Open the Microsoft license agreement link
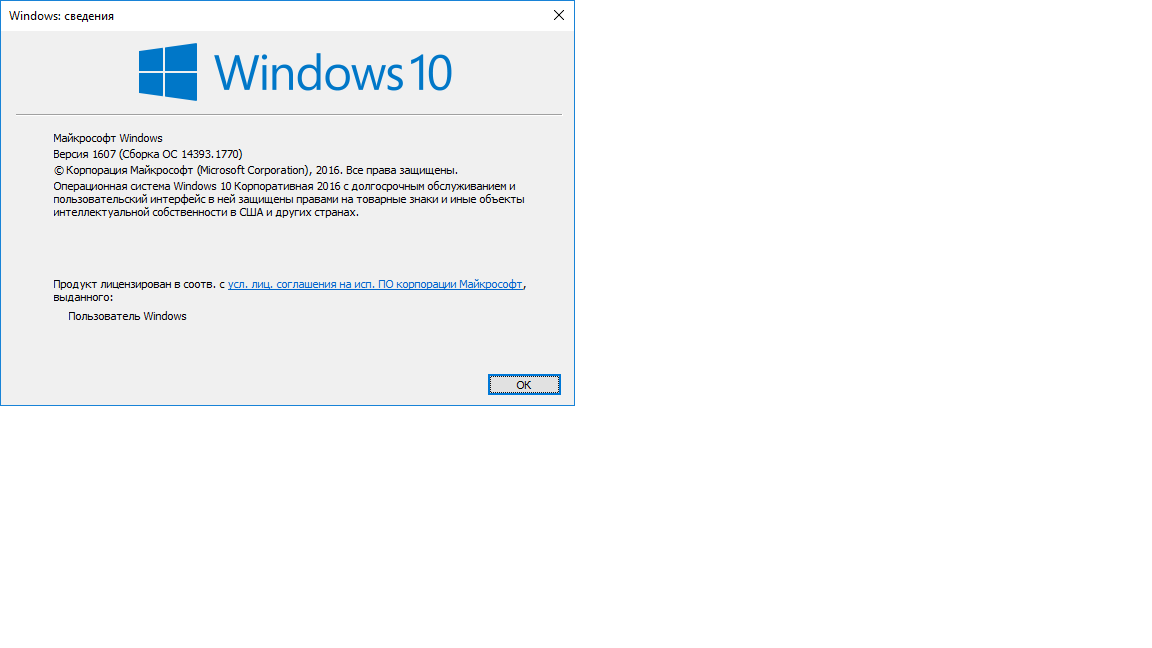The image size is (1152, 648). (375, 284)
